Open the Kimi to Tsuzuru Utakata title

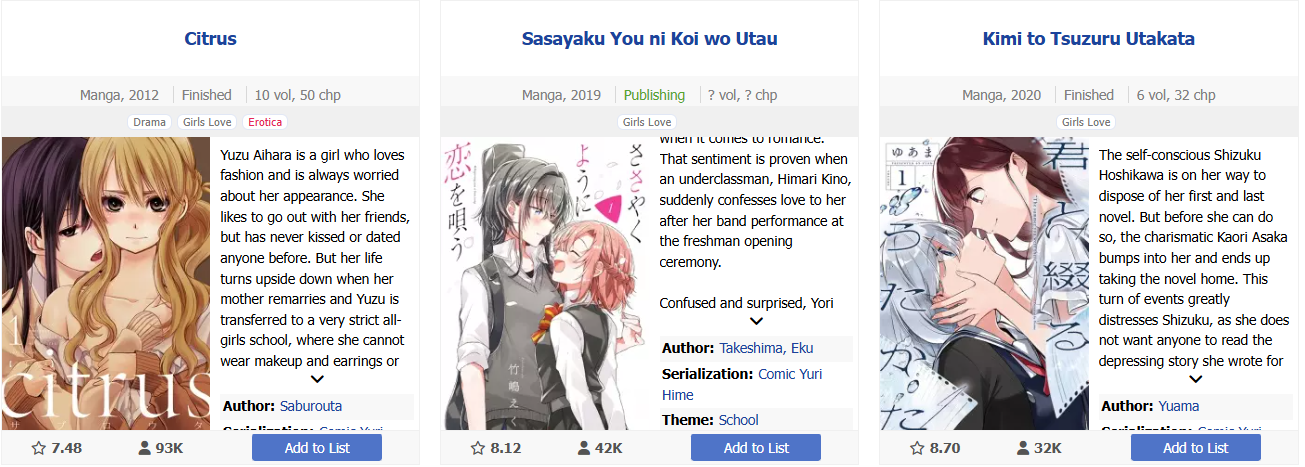[x=1088, y=39]
